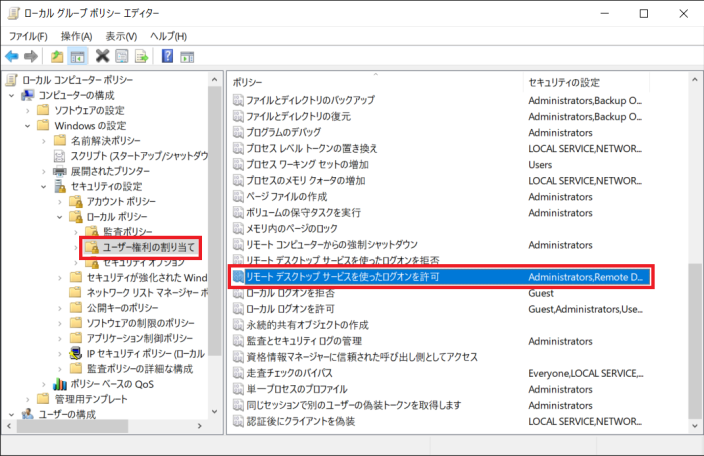Open the Properties toolbar icon
Viewport: 704px width, 456px height.
click(x=122, y=56)
